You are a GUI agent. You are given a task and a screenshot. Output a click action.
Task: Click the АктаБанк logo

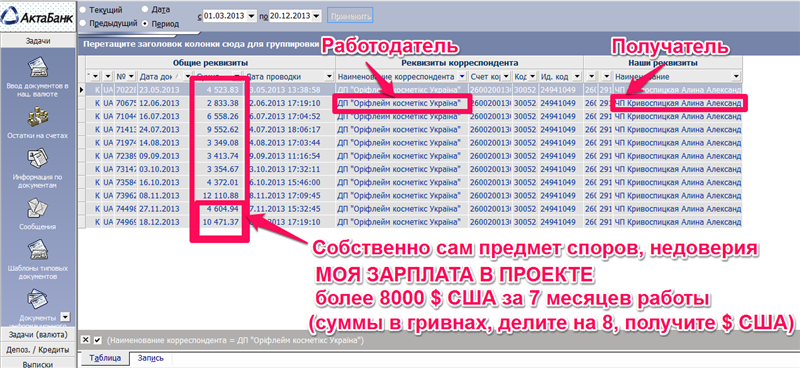point(38,18)
